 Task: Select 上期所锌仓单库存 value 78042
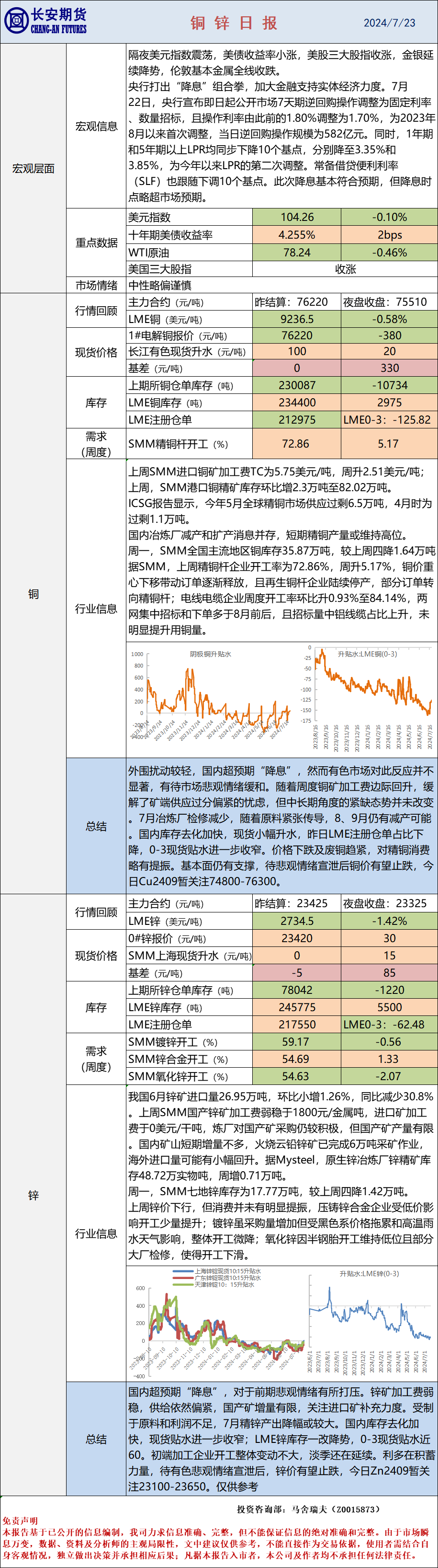(x=297, y=991)
